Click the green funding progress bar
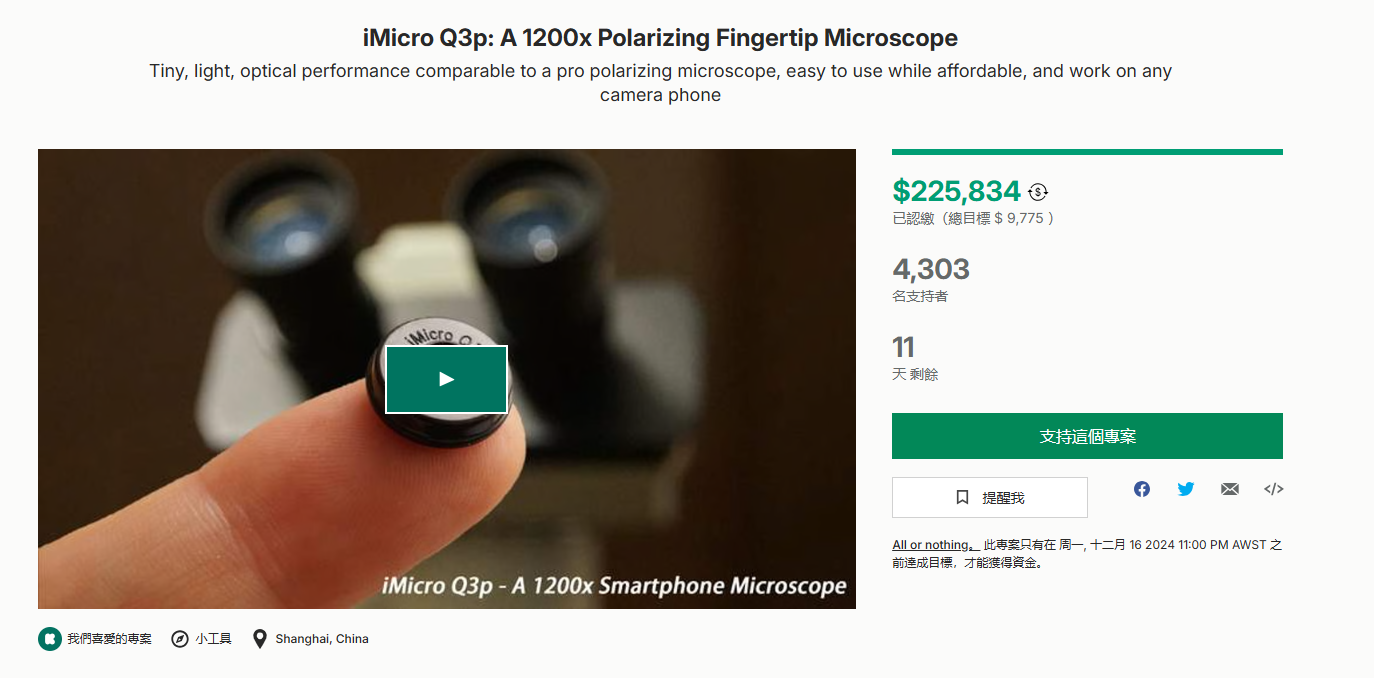The image size is (1374, 678). [x=1087, y=152]
